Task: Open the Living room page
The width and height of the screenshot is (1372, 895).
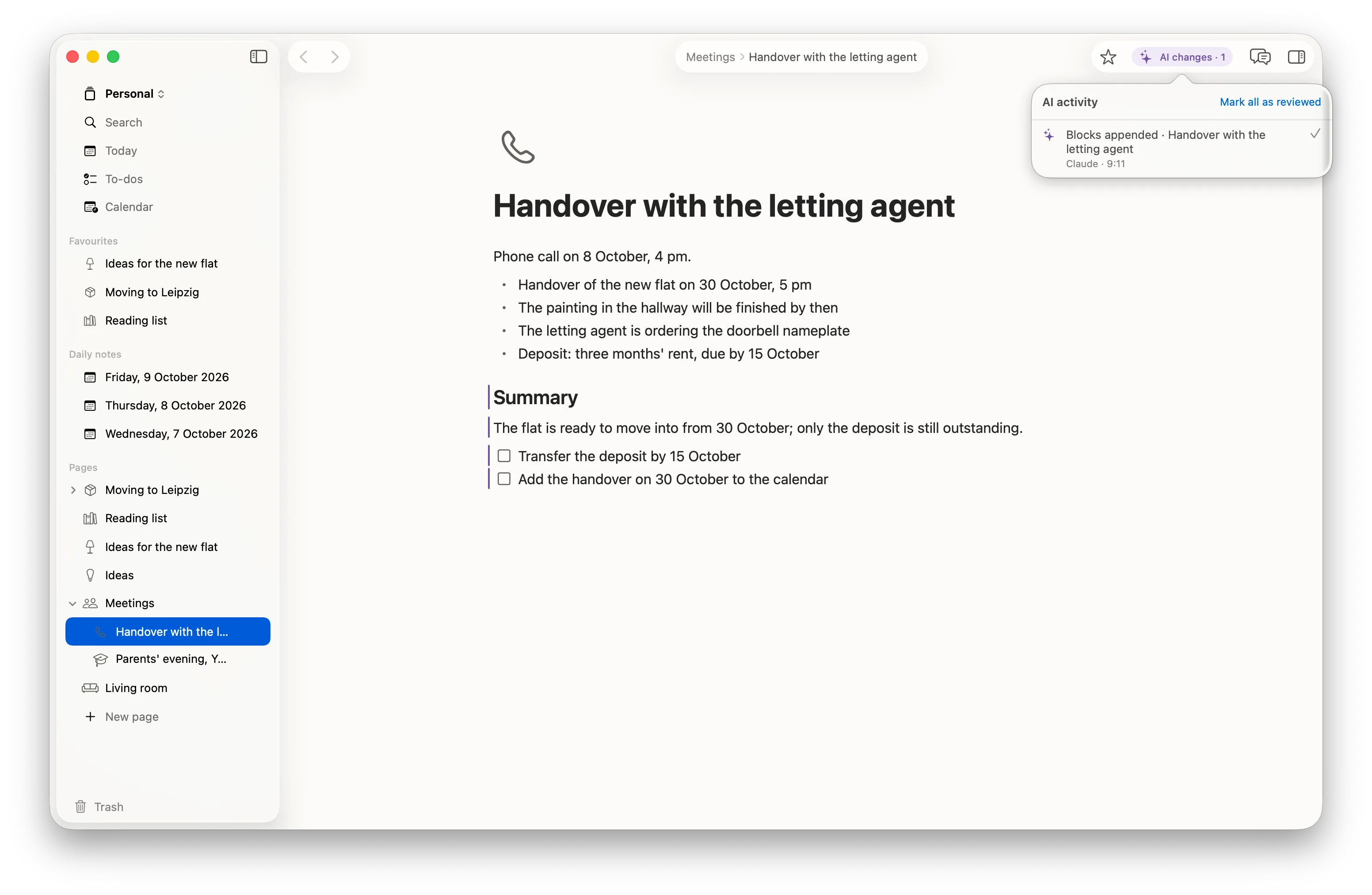Action: (x=168, y=688)
